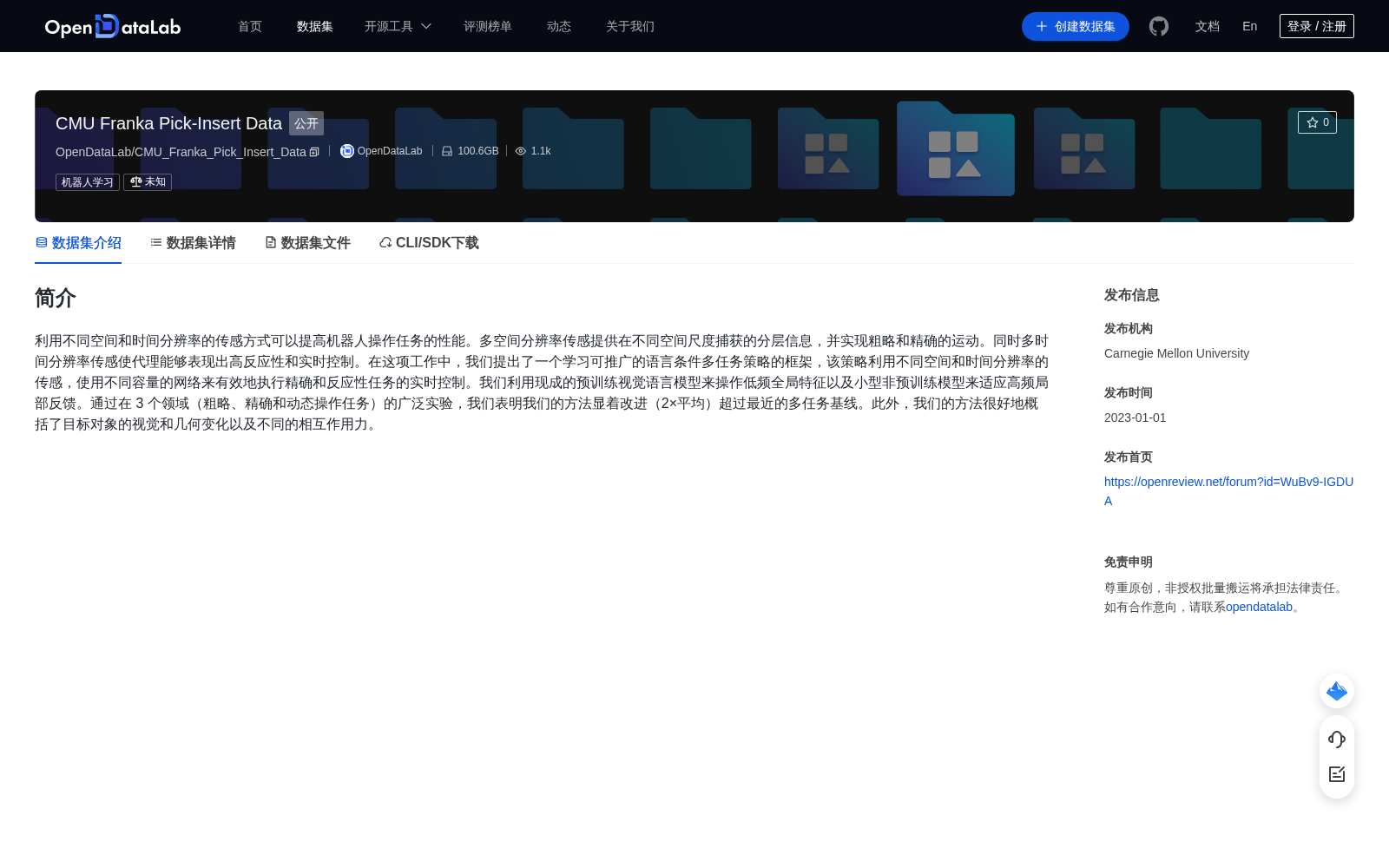Open 关于我们 page
This screenshot has height=868, width=1389.
(x=630, y=26)
